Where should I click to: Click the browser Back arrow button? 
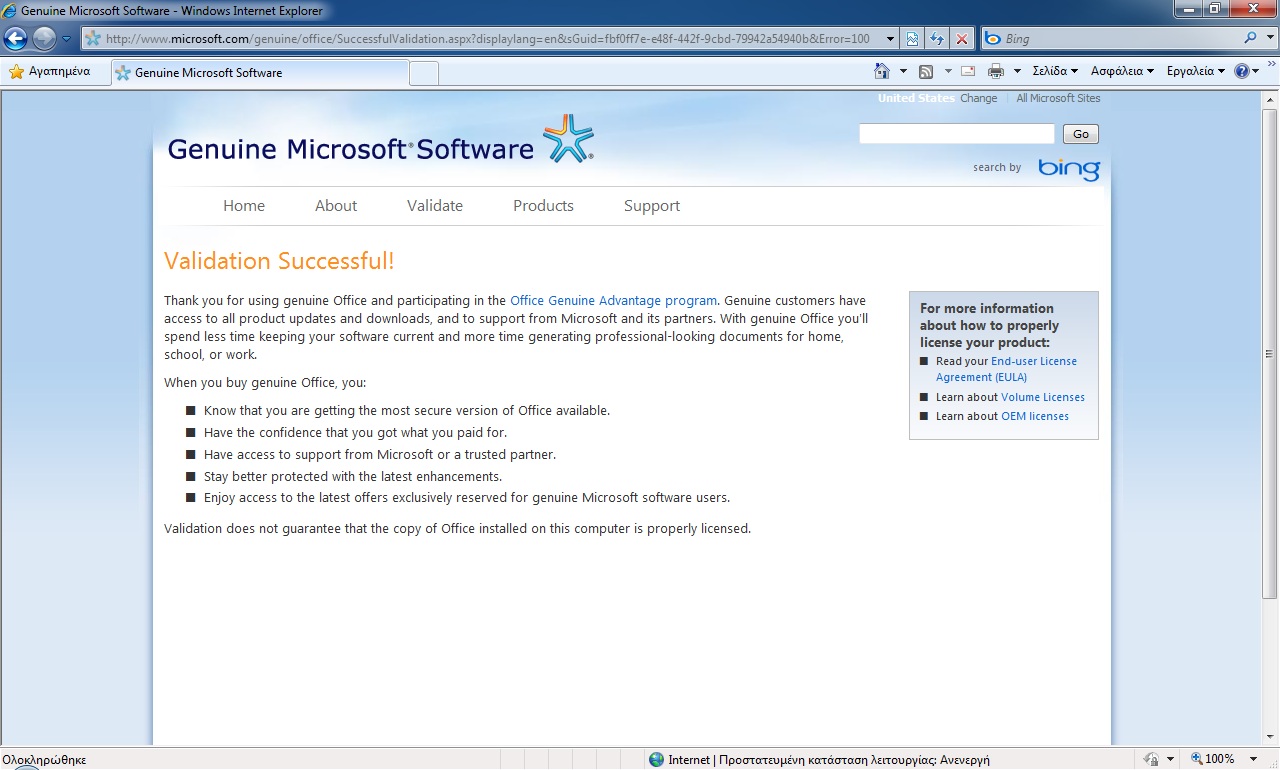point(15,39)
